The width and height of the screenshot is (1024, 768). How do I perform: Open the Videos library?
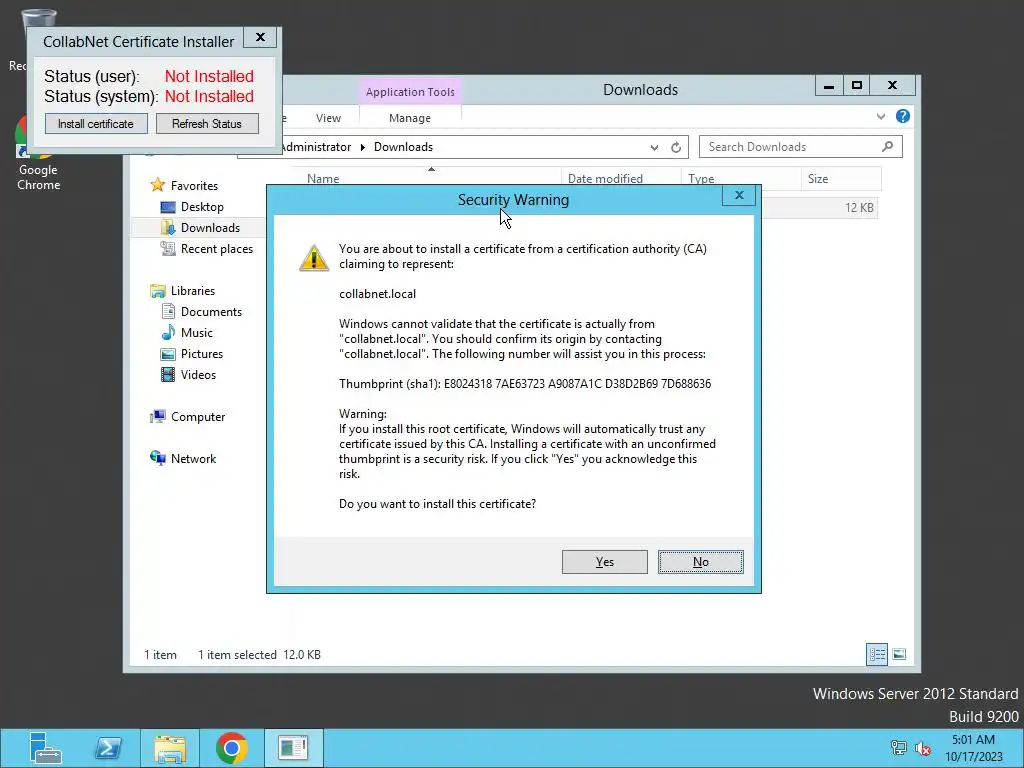click(x=198, y=375)
